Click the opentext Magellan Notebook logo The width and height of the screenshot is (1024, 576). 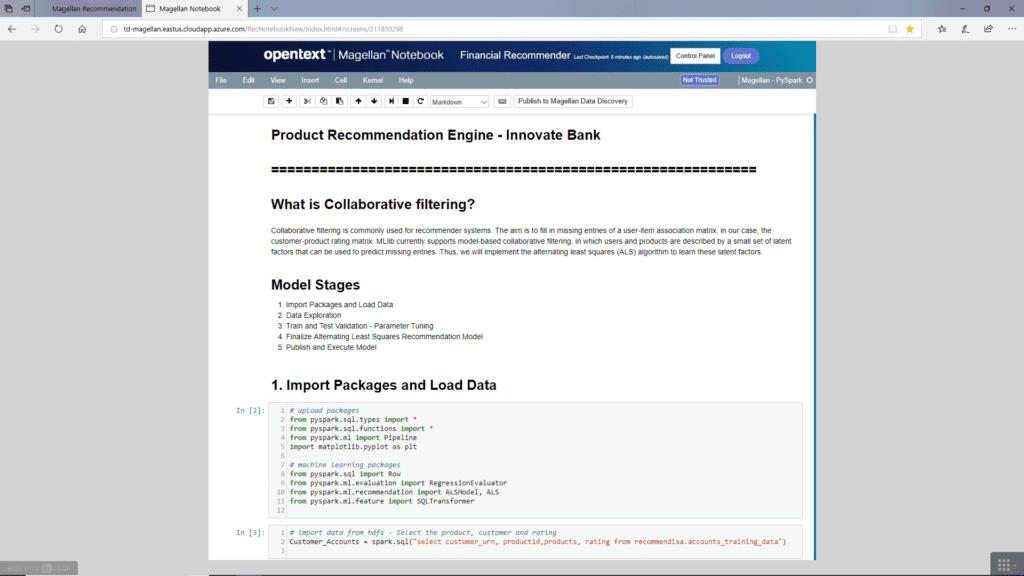(353, 55)
